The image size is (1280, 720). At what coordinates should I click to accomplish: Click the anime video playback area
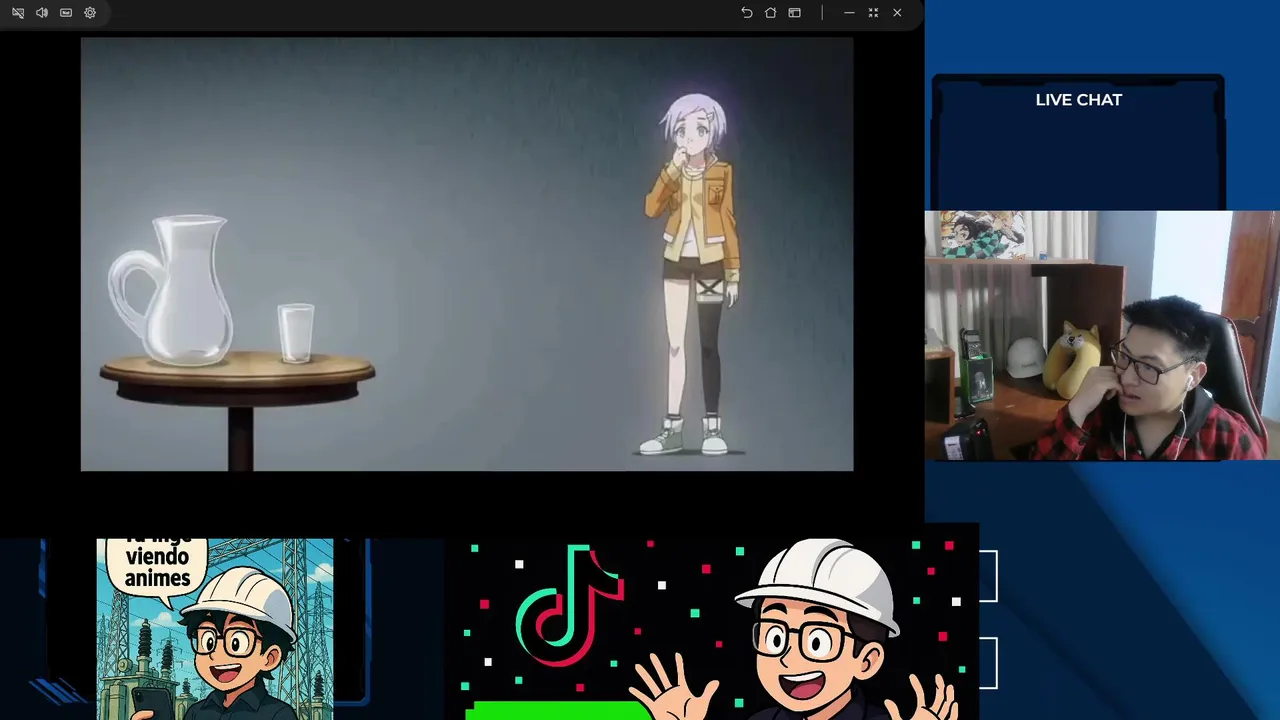tap(467, 254)
